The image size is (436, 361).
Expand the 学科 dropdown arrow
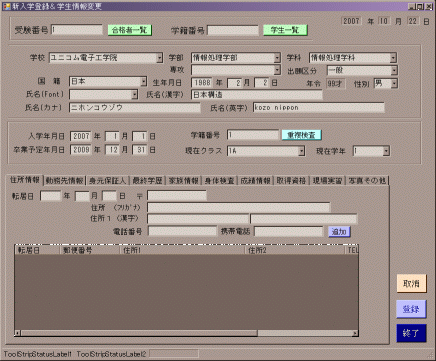(x=393, y=58)
